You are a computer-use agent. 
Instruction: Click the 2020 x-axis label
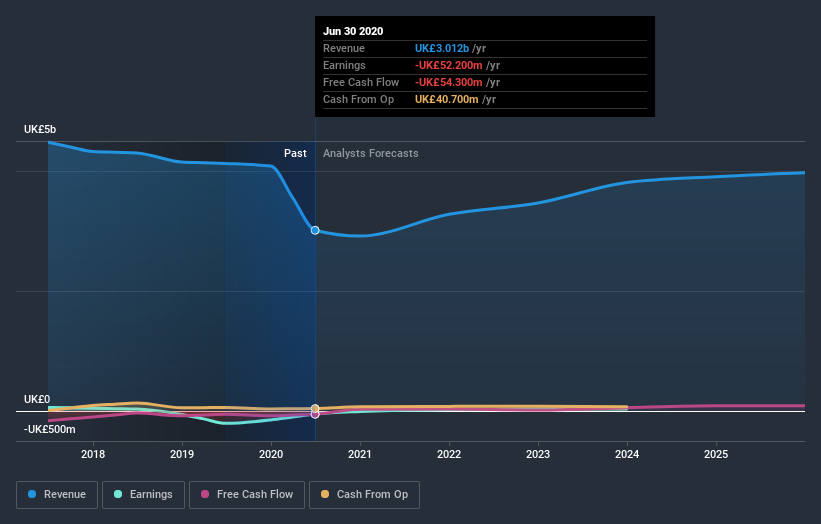click(271, 454)
